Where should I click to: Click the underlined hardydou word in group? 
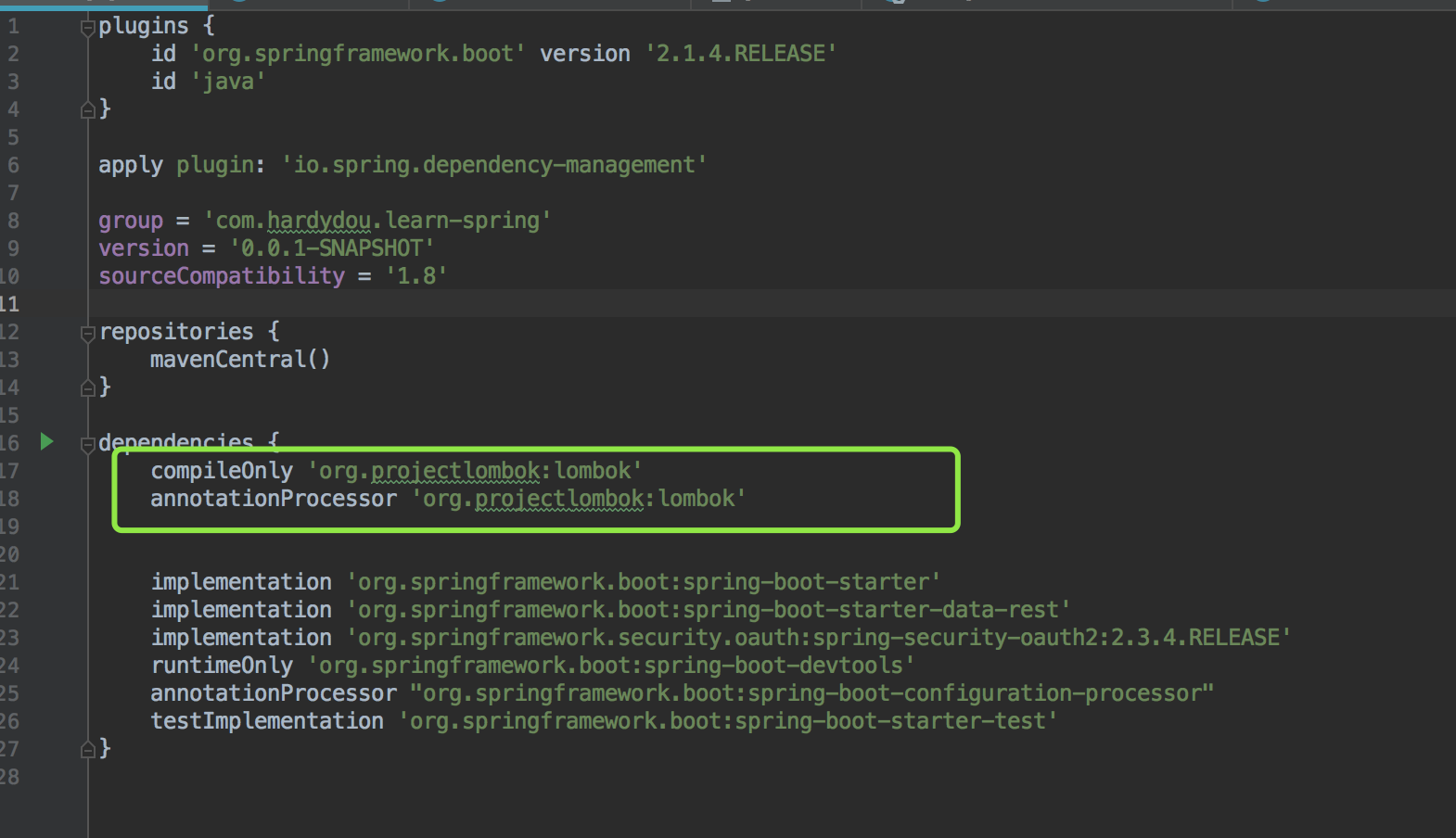(x=319, y=221)
